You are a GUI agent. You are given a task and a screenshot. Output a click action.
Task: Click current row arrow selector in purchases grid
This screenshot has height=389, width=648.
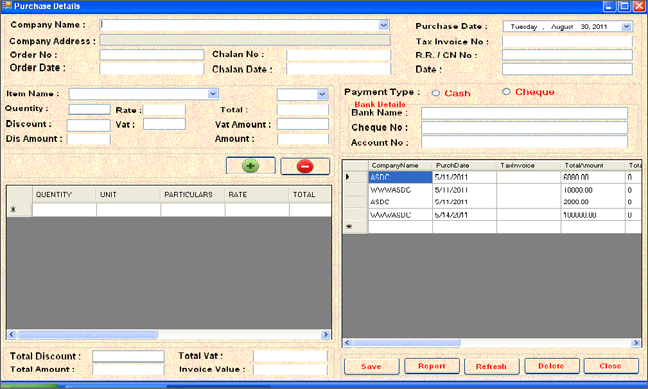(x=355, y=177)
